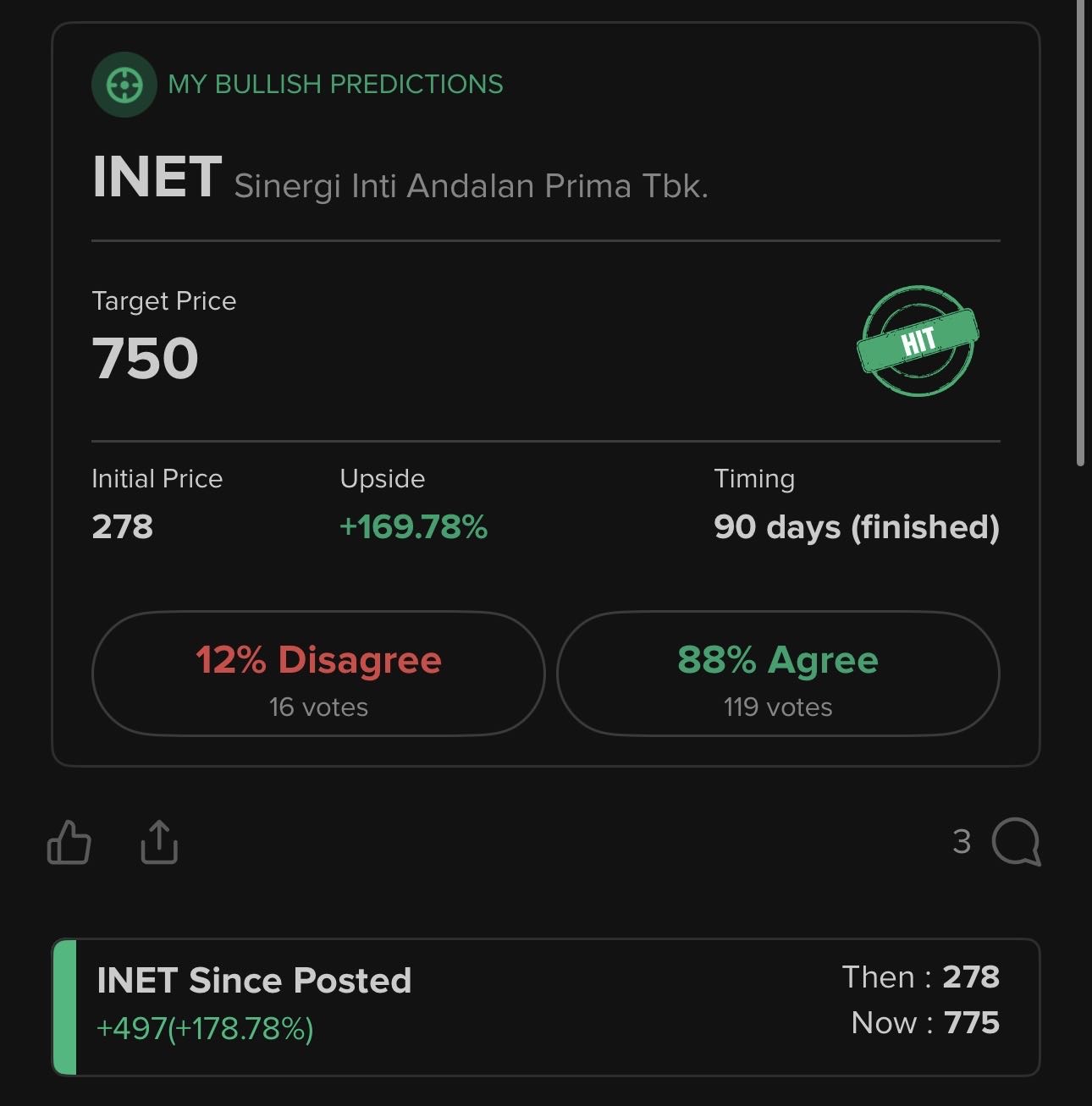1092x1106 pixels.
Task: Click the comment count number 3
Action: [962, 842]
